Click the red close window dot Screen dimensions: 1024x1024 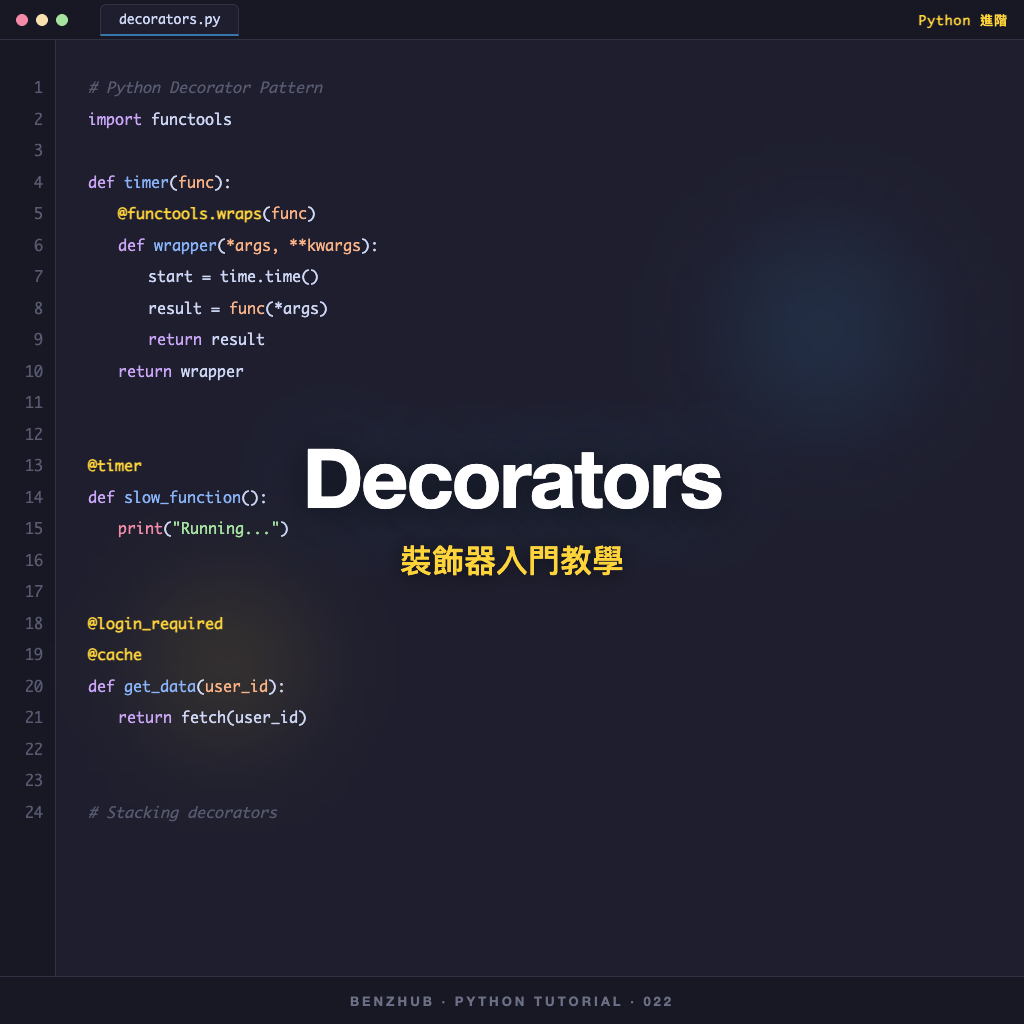click(x=22, y=20)
